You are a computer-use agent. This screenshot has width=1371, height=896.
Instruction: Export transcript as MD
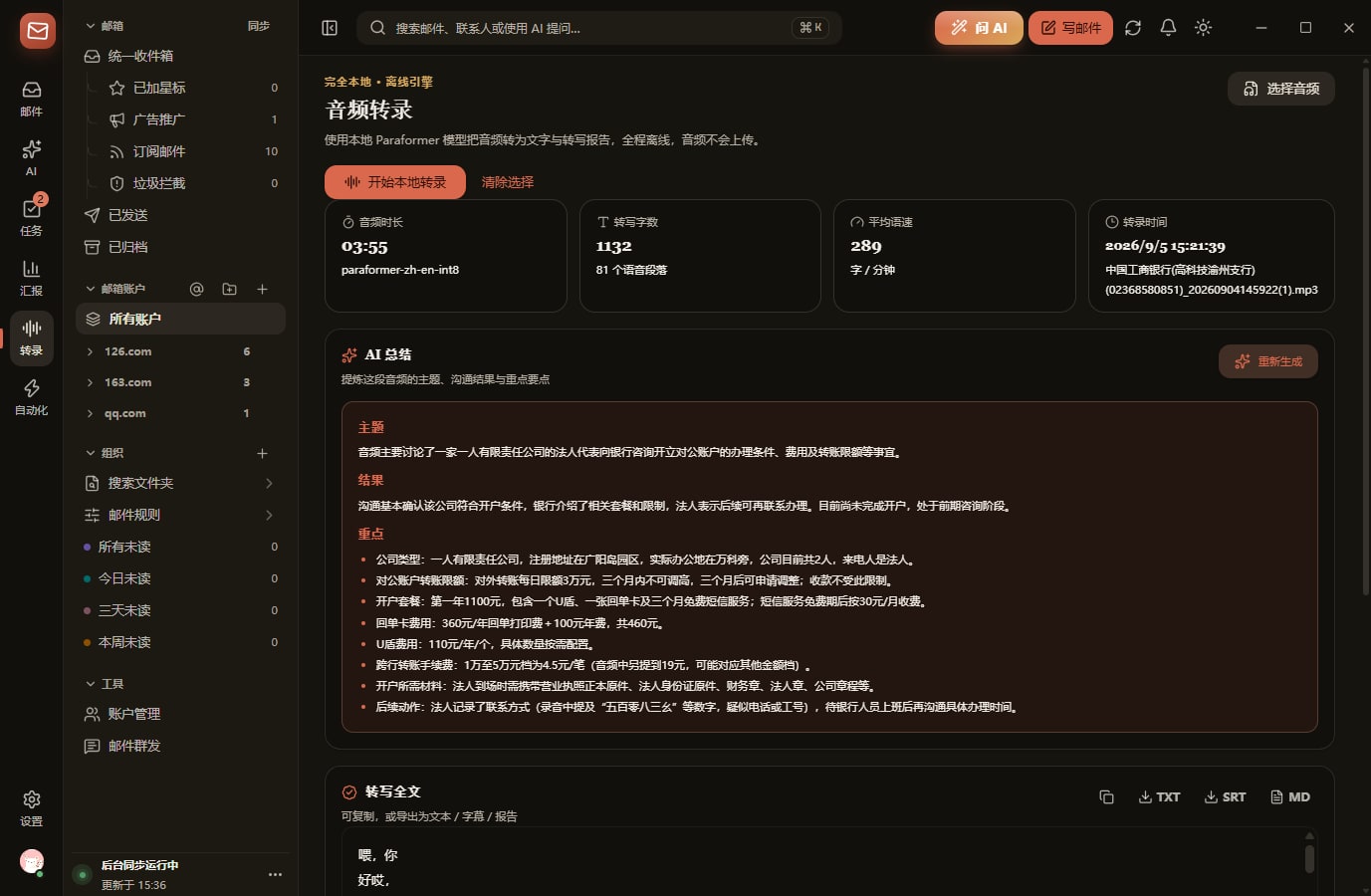pos(1290,796)
